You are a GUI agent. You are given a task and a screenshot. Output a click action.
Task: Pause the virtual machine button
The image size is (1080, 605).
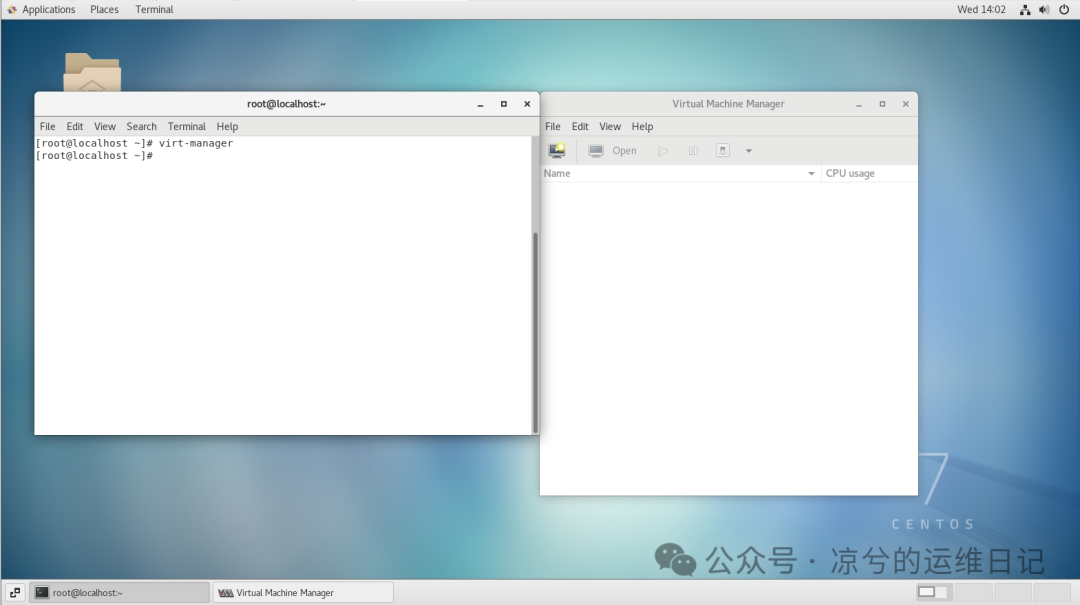[x=693, y=150]
